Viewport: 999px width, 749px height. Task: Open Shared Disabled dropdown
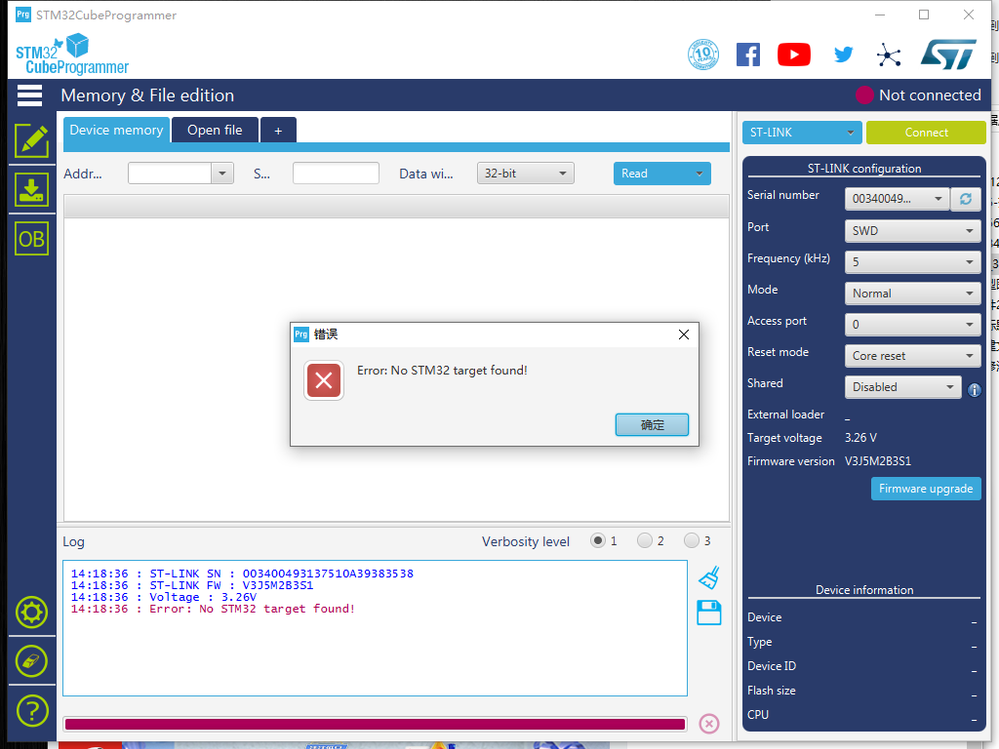903,387
